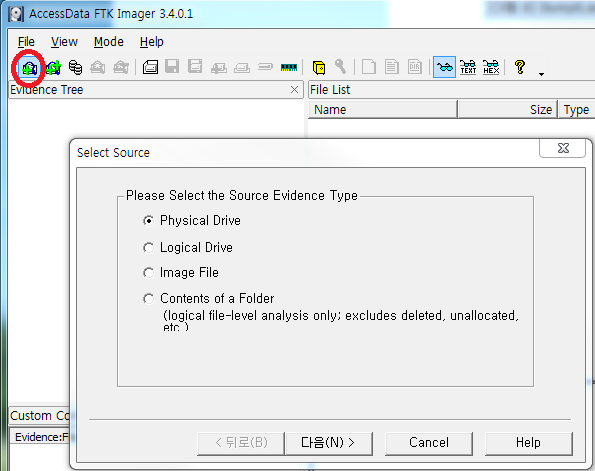Open the toolbar overflow options arrow
Viewport: 595px width, 471px height.
click(541, 74)
